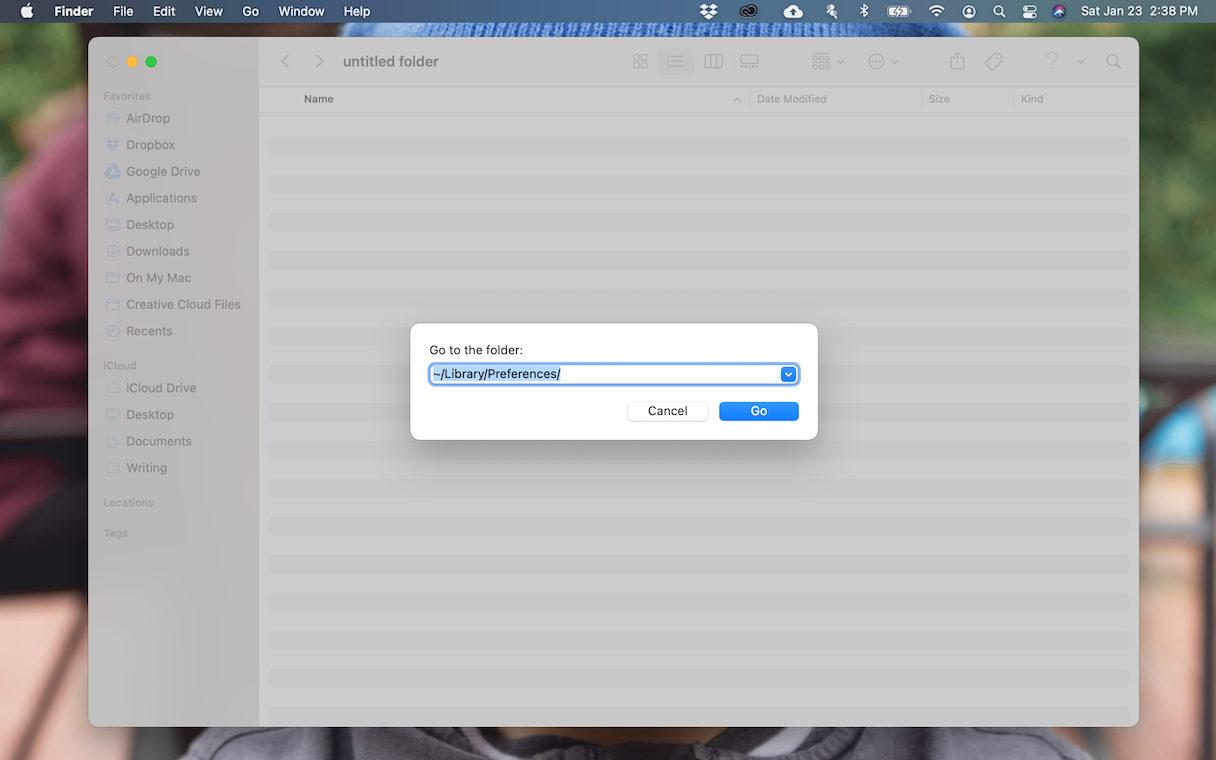
Task: Click the cloud upload menu bar icon
Action: (x=792, y=11)
